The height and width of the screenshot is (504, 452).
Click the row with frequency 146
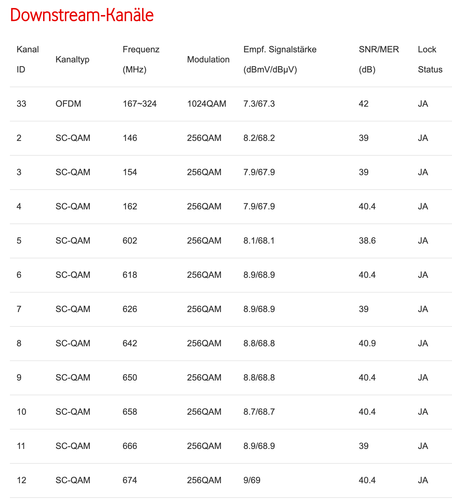[231, 138]
